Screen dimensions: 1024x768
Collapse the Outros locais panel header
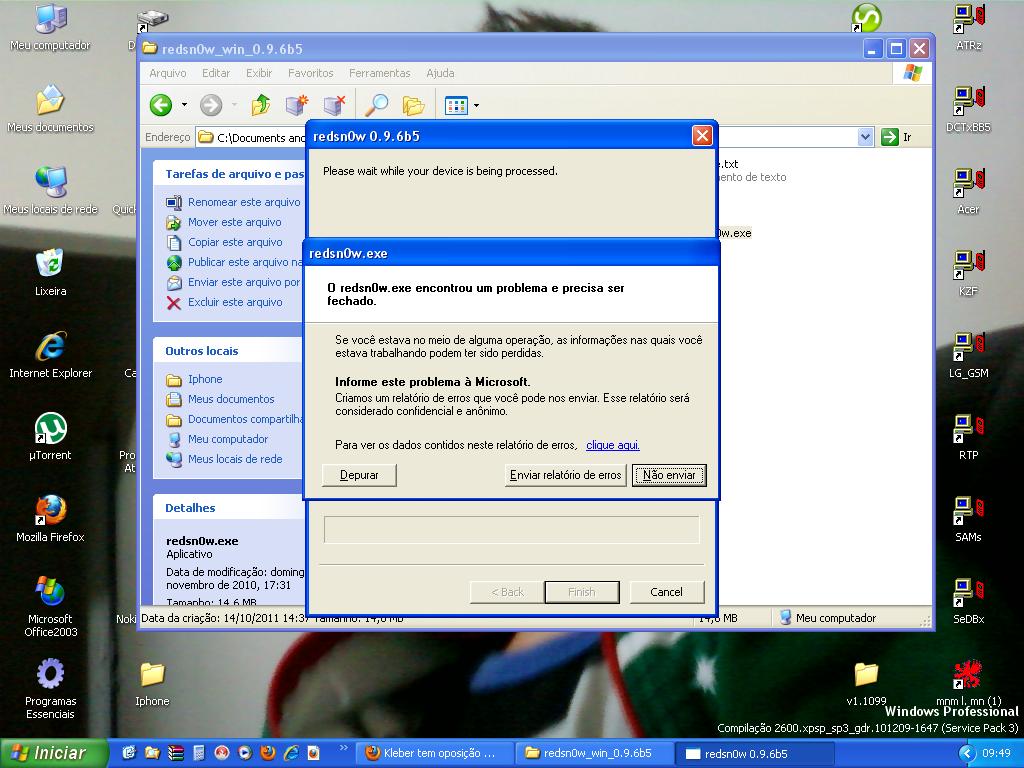(229, 351)
